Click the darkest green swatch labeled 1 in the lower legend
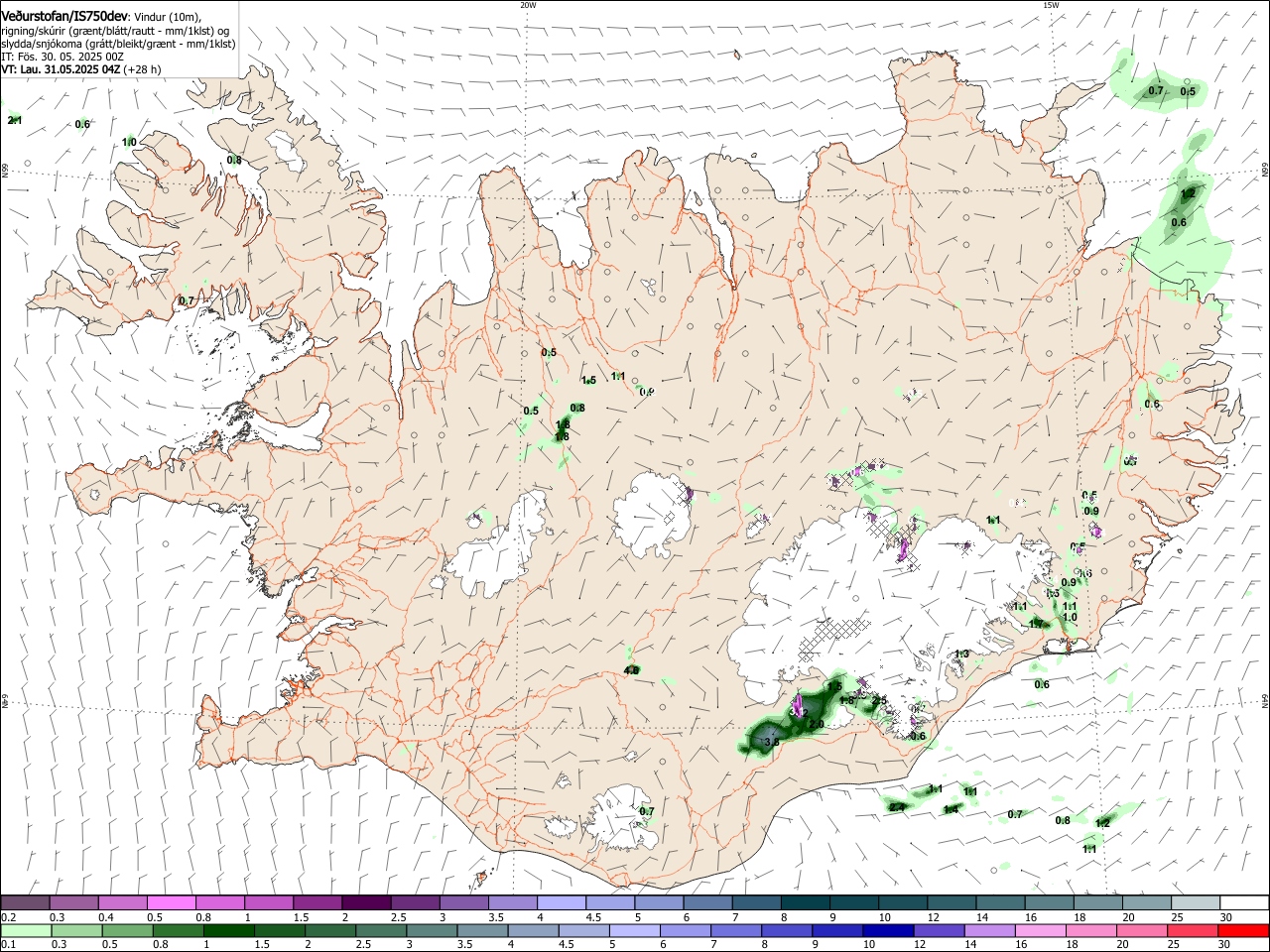This screenshot has width=1270, height=952. 231,930
